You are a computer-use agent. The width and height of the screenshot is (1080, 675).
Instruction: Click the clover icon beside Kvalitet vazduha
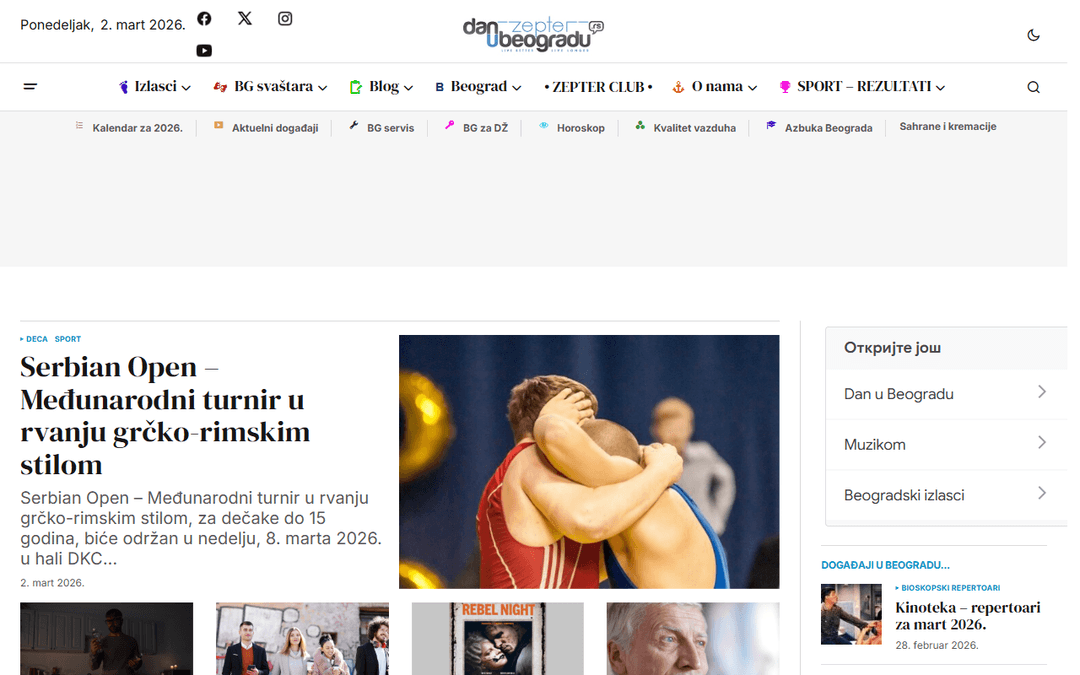point(640,125)
